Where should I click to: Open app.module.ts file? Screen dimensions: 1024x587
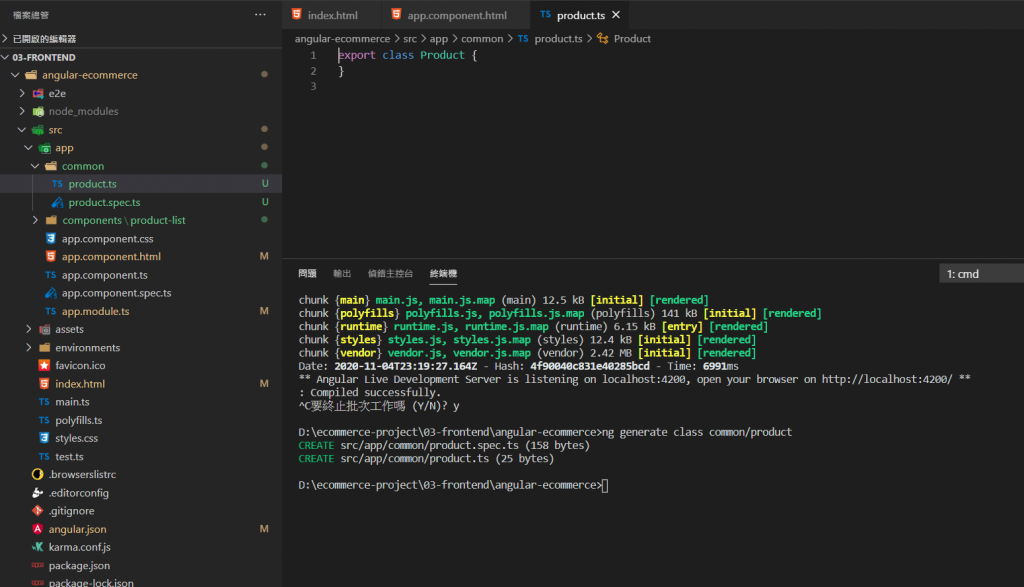pyautogui.click(x=95, y=311)
